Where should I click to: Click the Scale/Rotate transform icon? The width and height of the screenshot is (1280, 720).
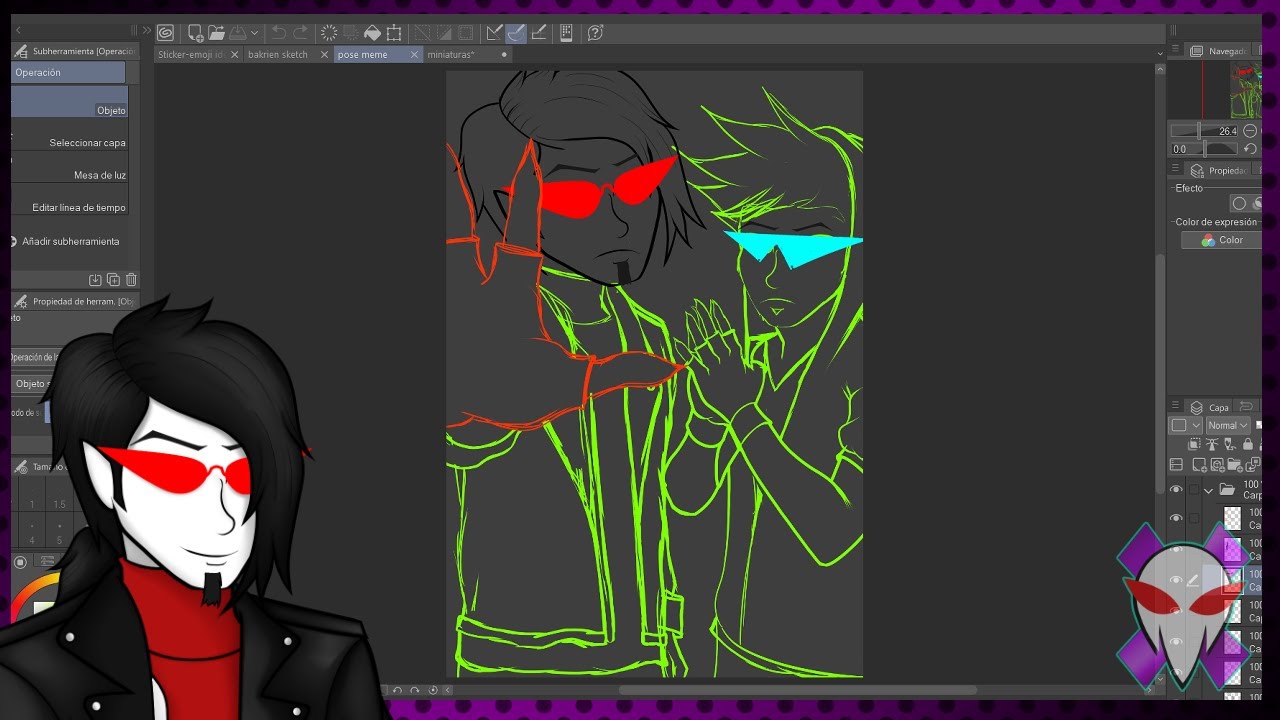[394, 33]
